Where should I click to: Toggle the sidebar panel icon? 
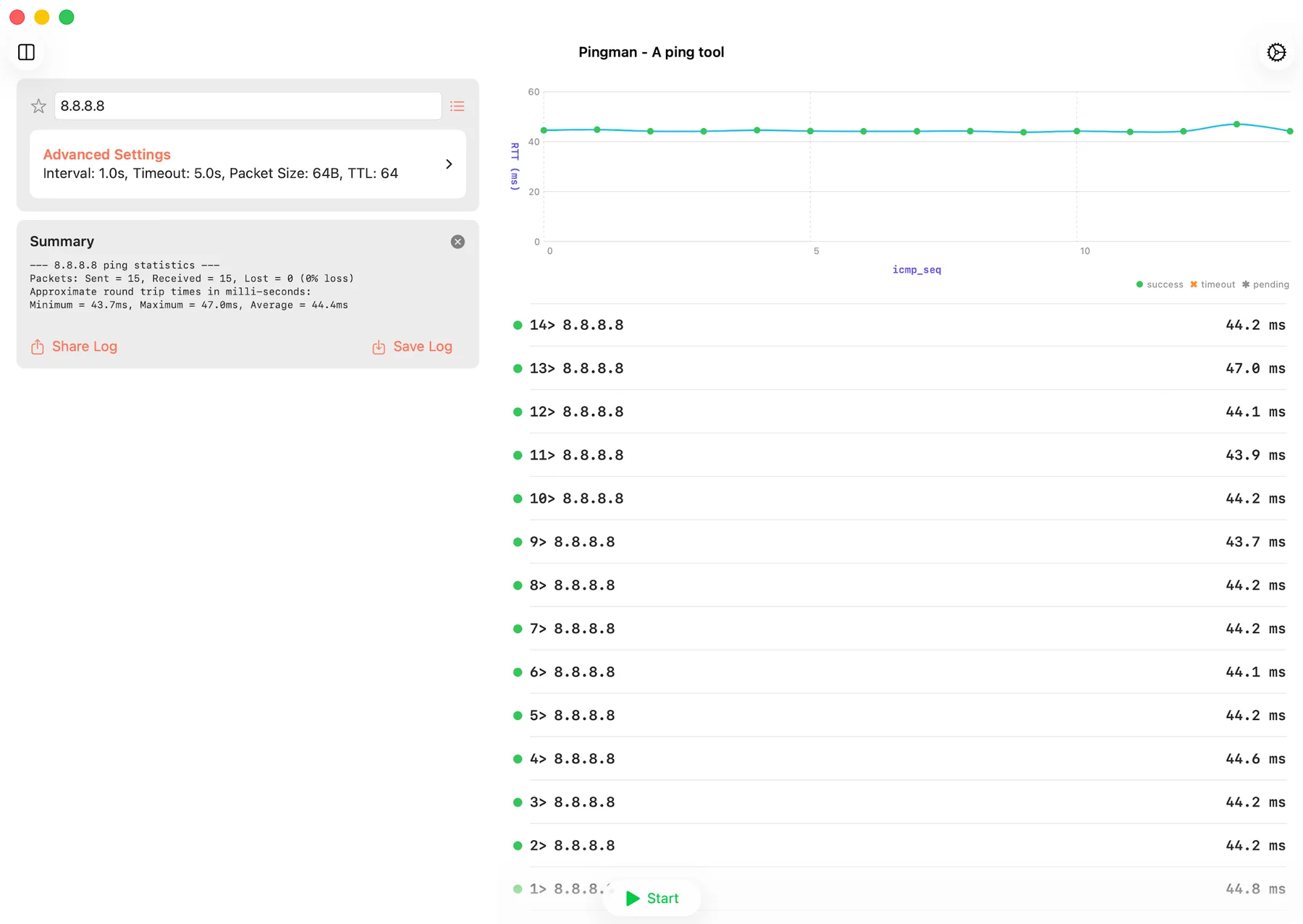(27, 52)
